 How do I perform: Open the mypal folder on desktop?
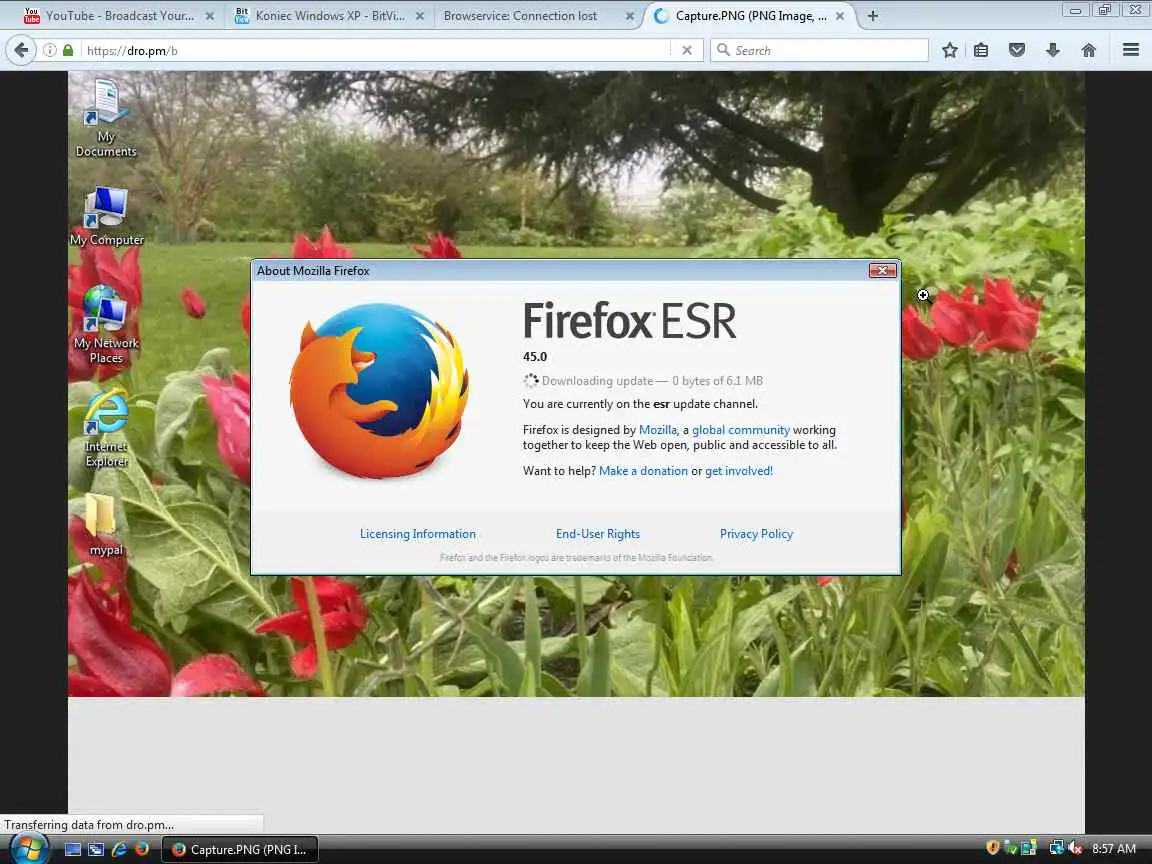click(106, 525)
